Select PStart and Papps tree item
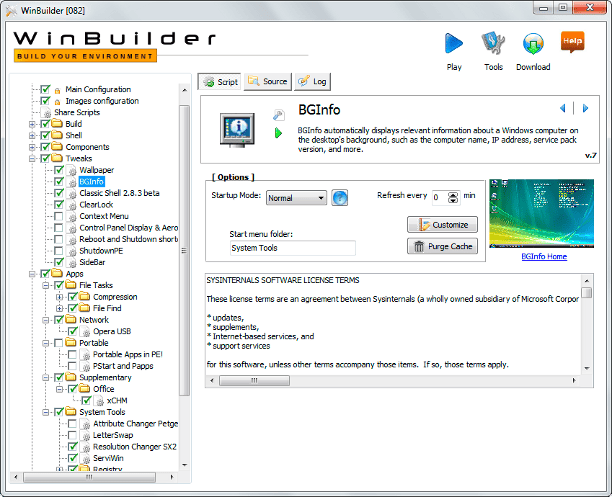Viewport: 612px width, 497px height. click(x=123, y=366)
